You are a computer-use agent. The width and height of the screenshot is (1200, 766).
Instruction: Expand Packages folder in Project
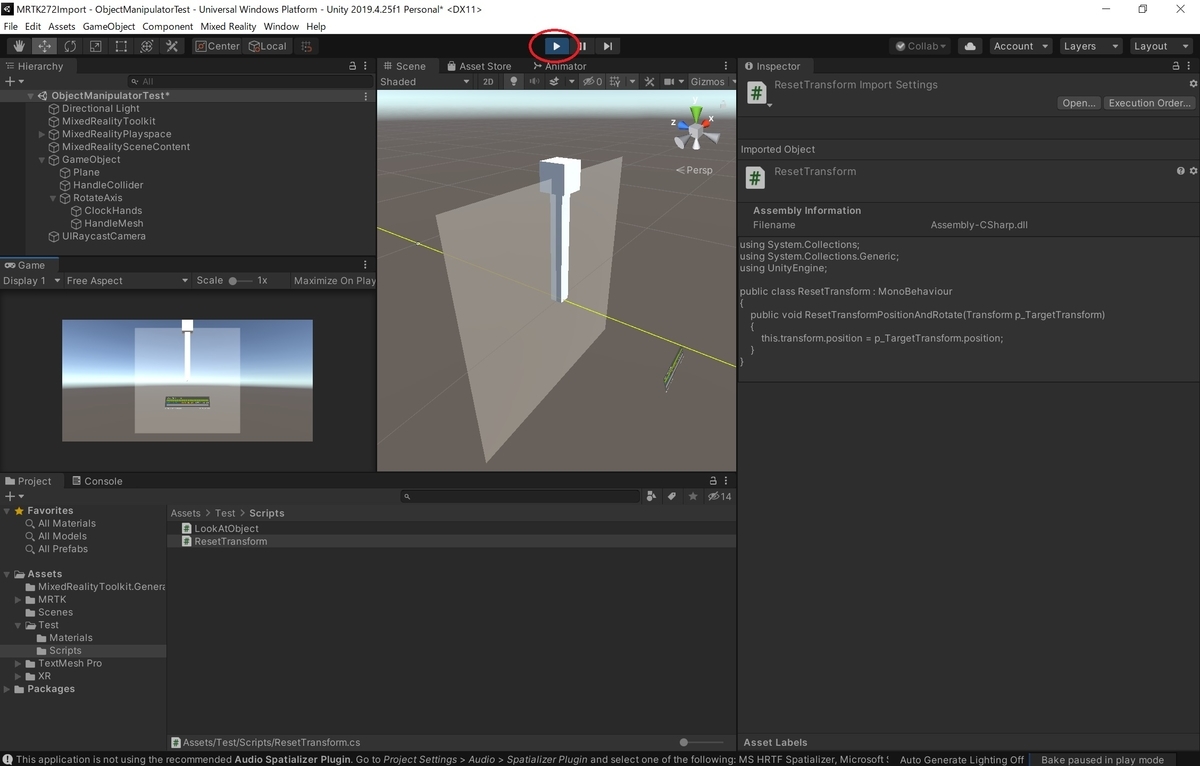click(8, 689)
